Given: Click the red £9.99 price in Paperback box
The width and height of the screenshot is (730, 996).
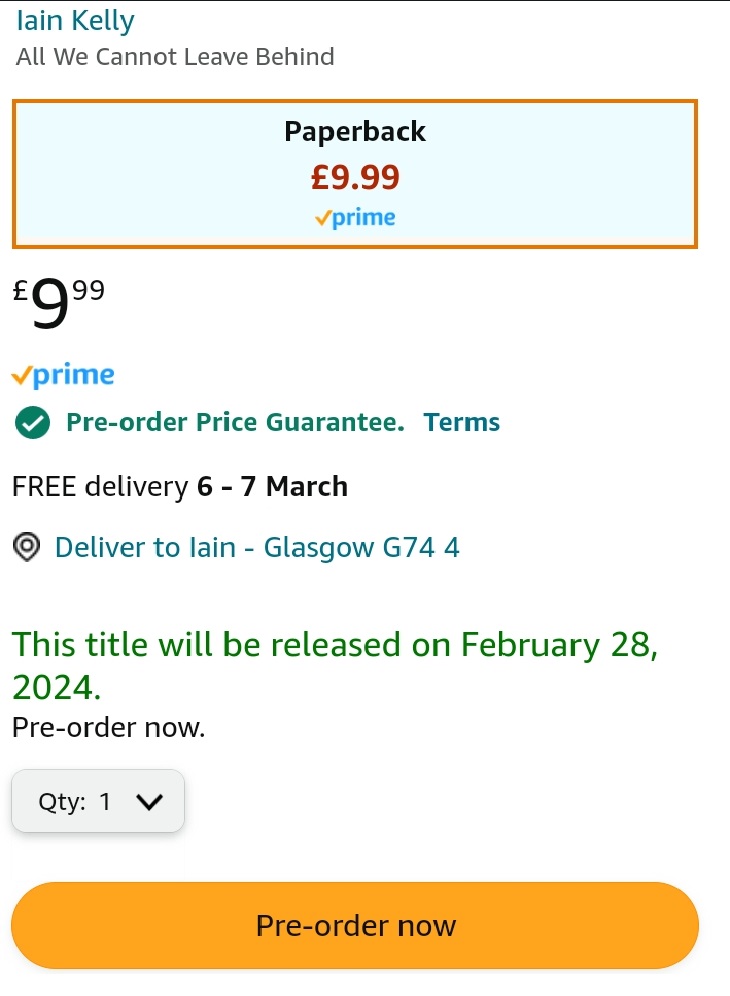Looking at the screenshot, I should coord(355,177).
